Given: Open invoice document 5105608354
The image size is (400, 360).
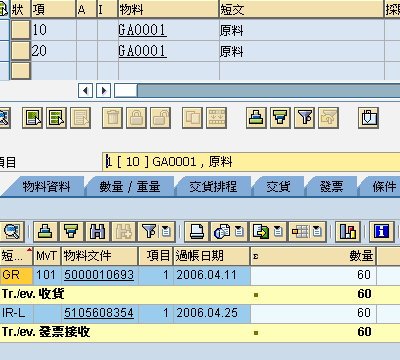Looking at the screenshot, I should click(x=99, y=313).
